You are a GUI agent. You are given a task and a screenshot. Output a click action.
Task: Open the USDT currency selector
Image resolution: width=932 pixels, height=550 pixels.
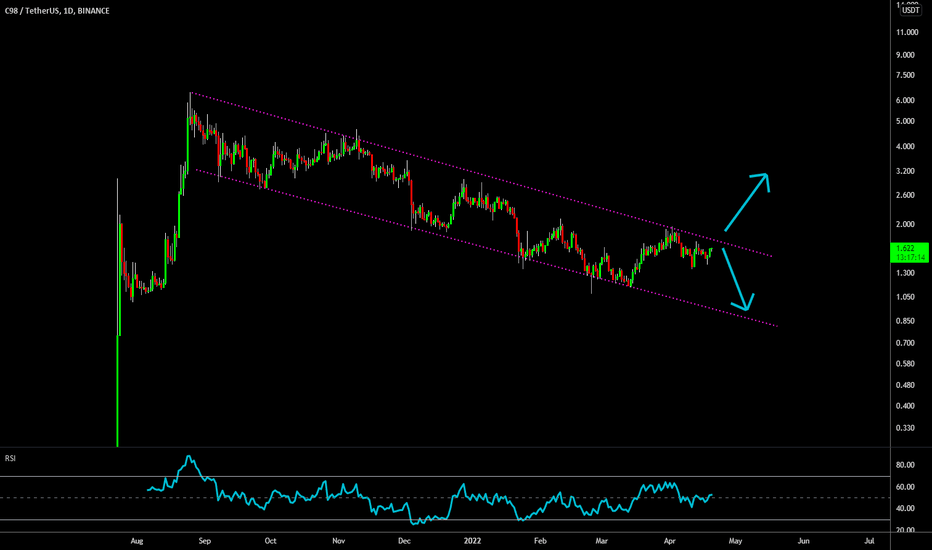point(910,10)
